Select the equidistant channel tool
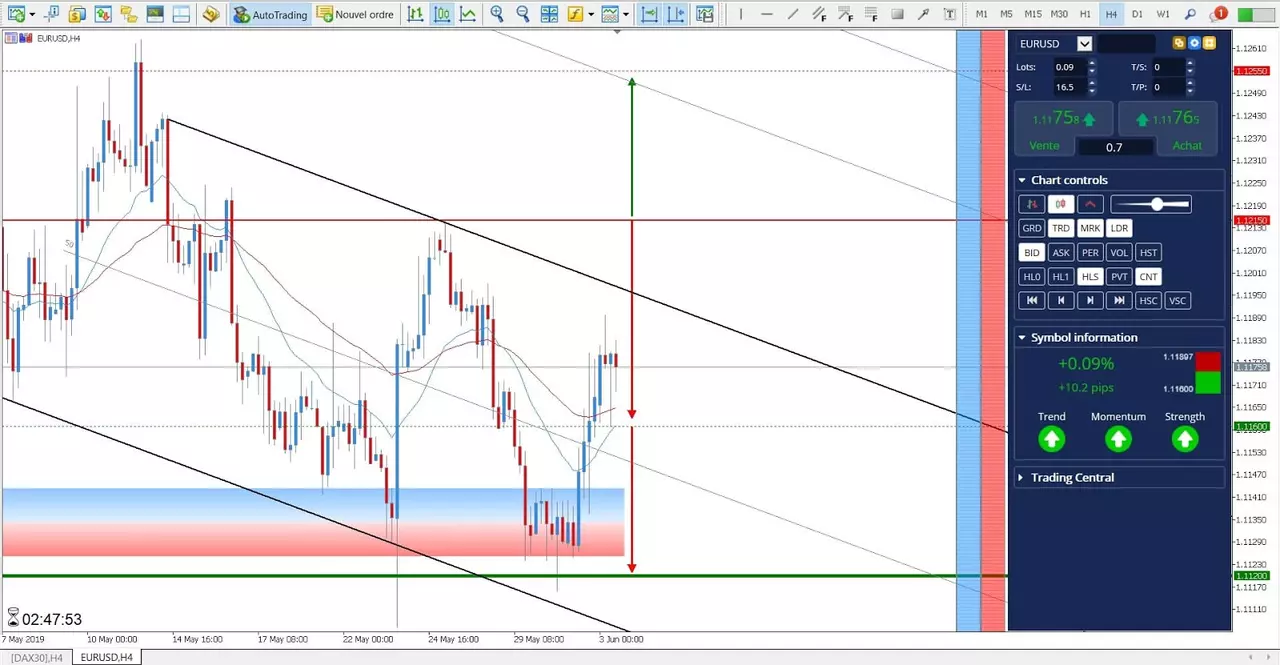Screen dimensions: 1280x665 [x=819, y=14]
